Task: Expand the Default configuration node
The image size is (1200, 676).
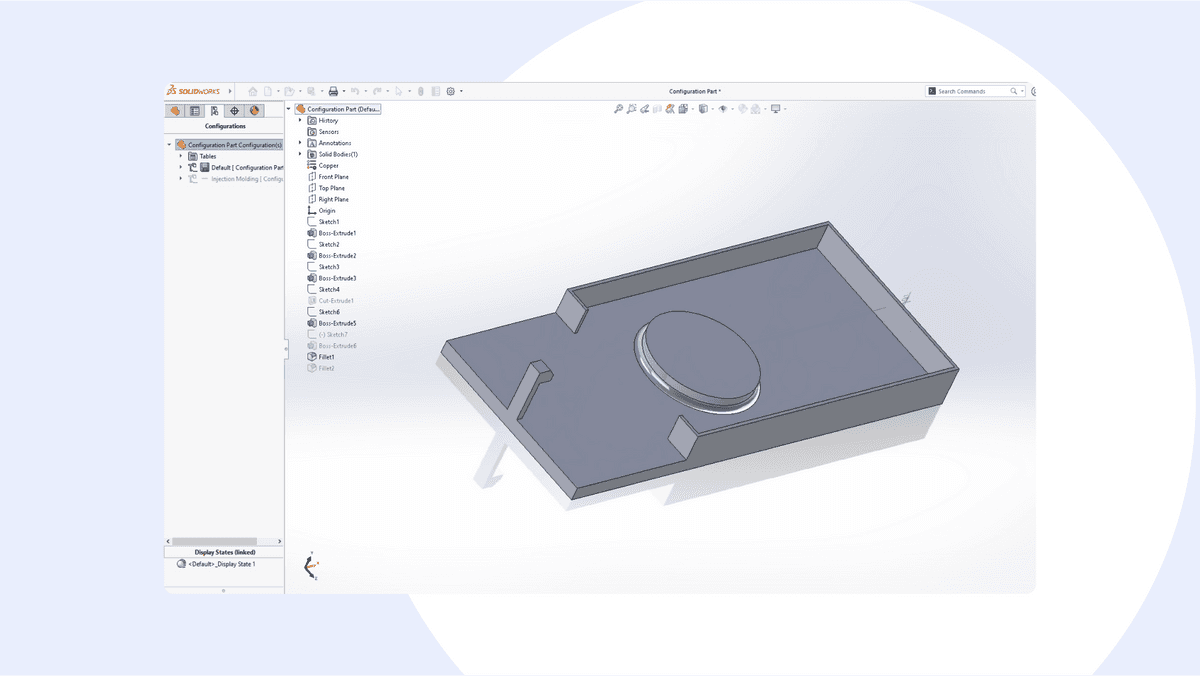Action: [181, 167]
